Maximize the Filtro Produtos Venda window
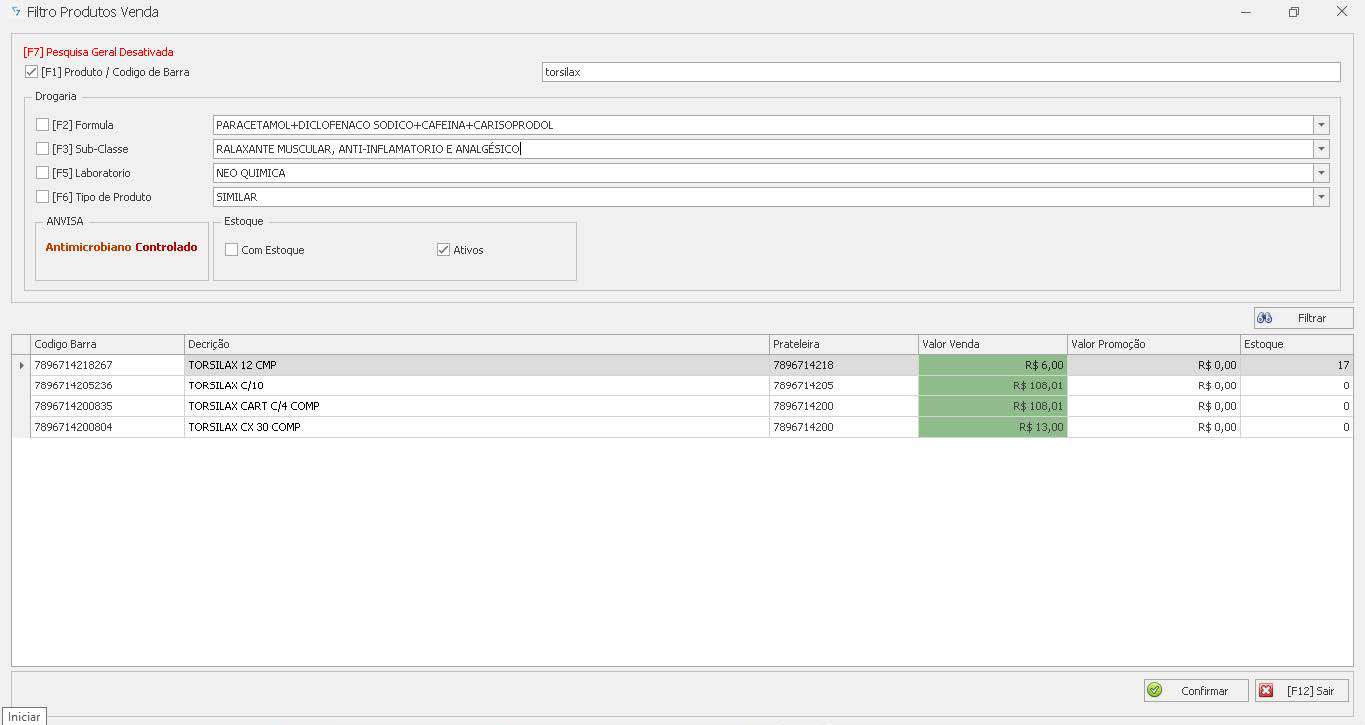Viewport: 1365px width, 725px height. (x=1293, y=12)
